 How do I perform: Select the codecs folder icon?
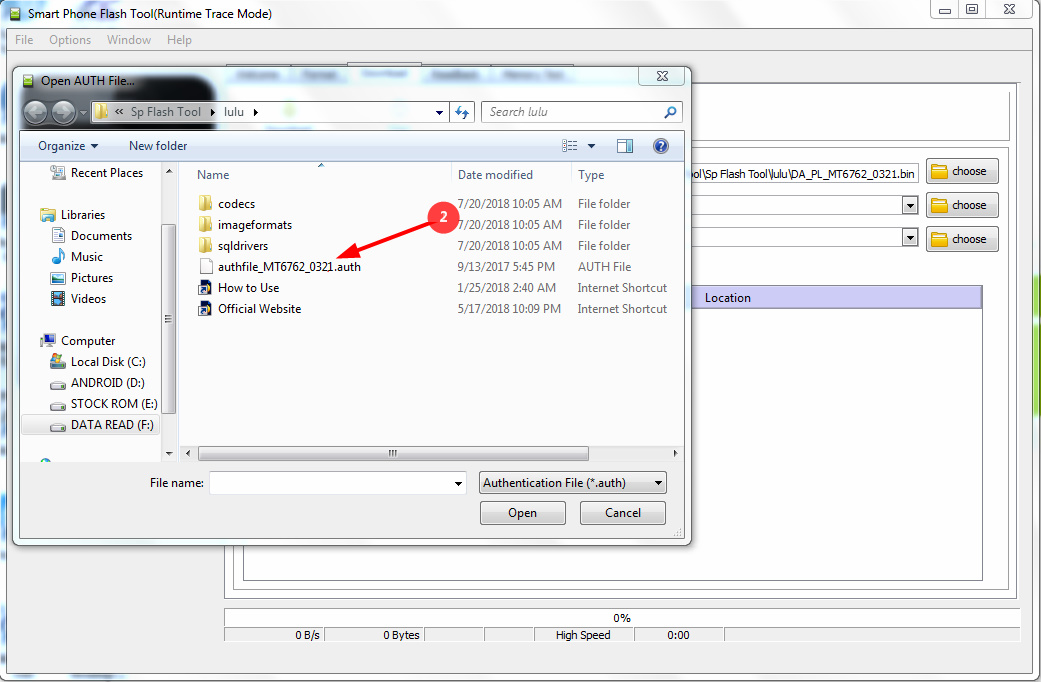pyautogui.click(x=206, y=203)
